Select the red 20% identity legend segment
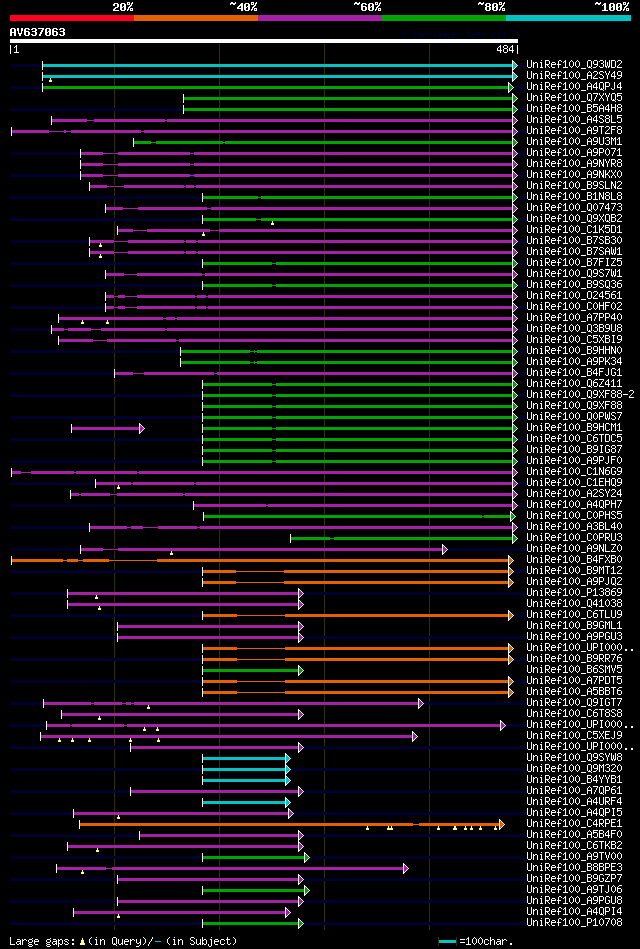The width and height of the screenshot is (640, 949). 72,18
